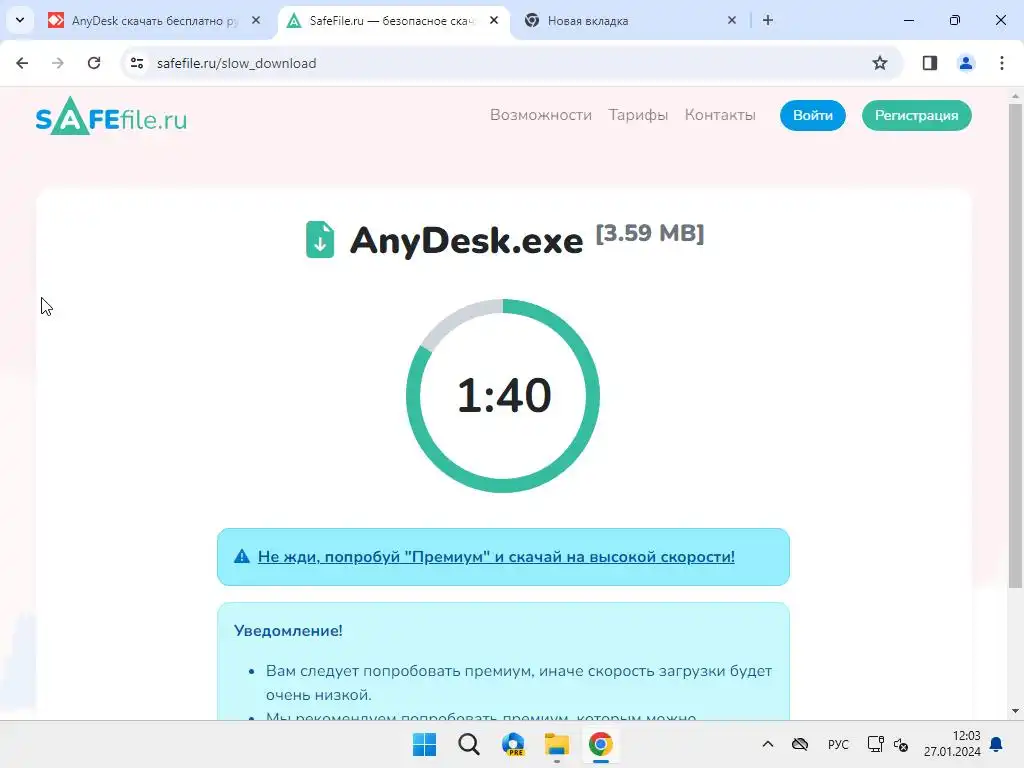
Task: Open site information icon in address bar
Action: coord(137,63)
